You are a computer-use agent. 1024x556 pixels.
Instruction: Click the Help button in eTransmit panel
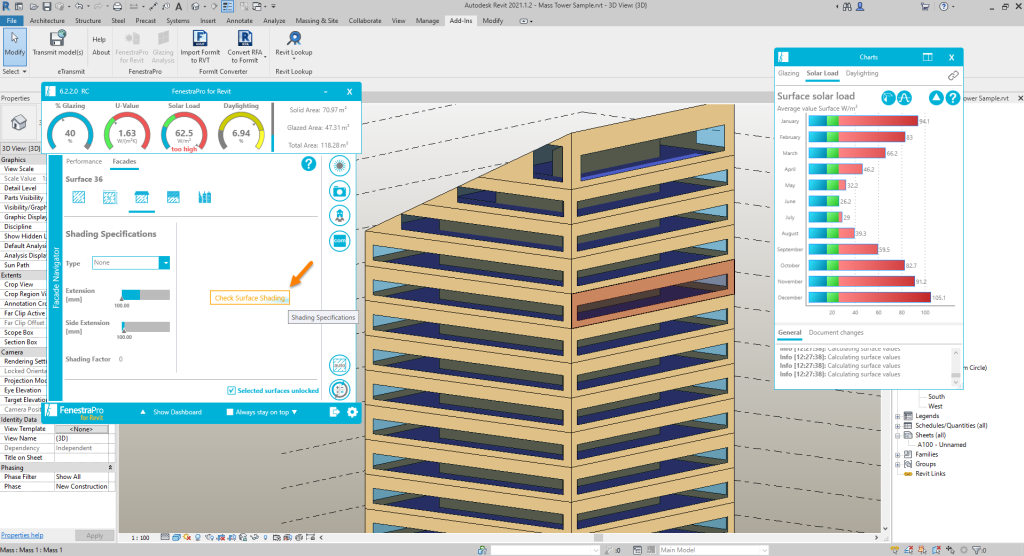coord(99,39)
